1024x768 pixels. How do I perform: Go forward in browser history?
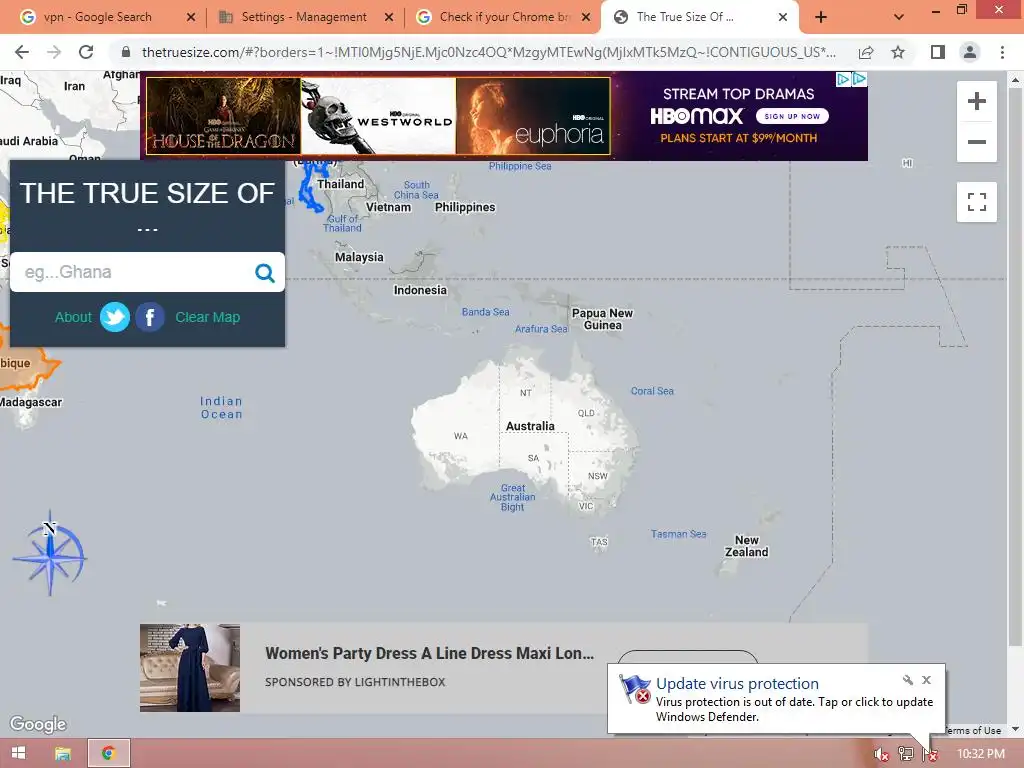coord(54,52)
